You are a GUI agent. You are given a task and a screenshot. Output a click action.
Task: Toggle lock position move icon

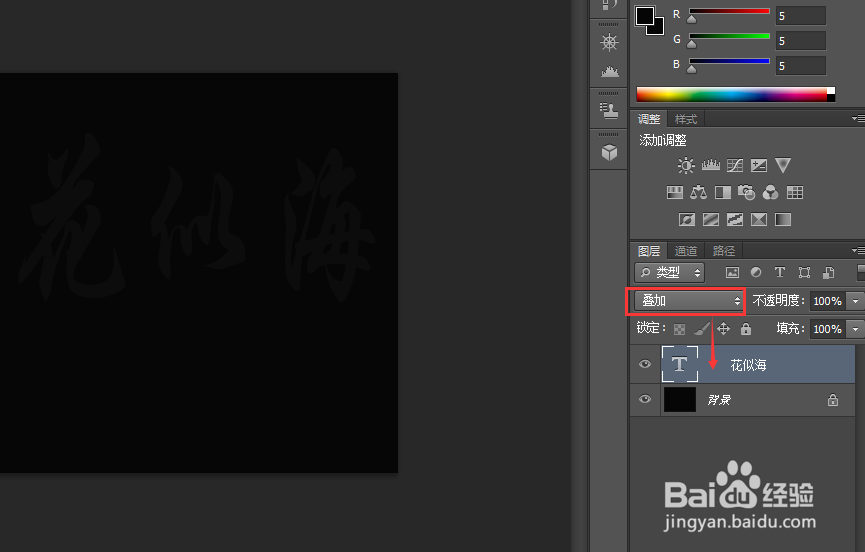[723, 329]
